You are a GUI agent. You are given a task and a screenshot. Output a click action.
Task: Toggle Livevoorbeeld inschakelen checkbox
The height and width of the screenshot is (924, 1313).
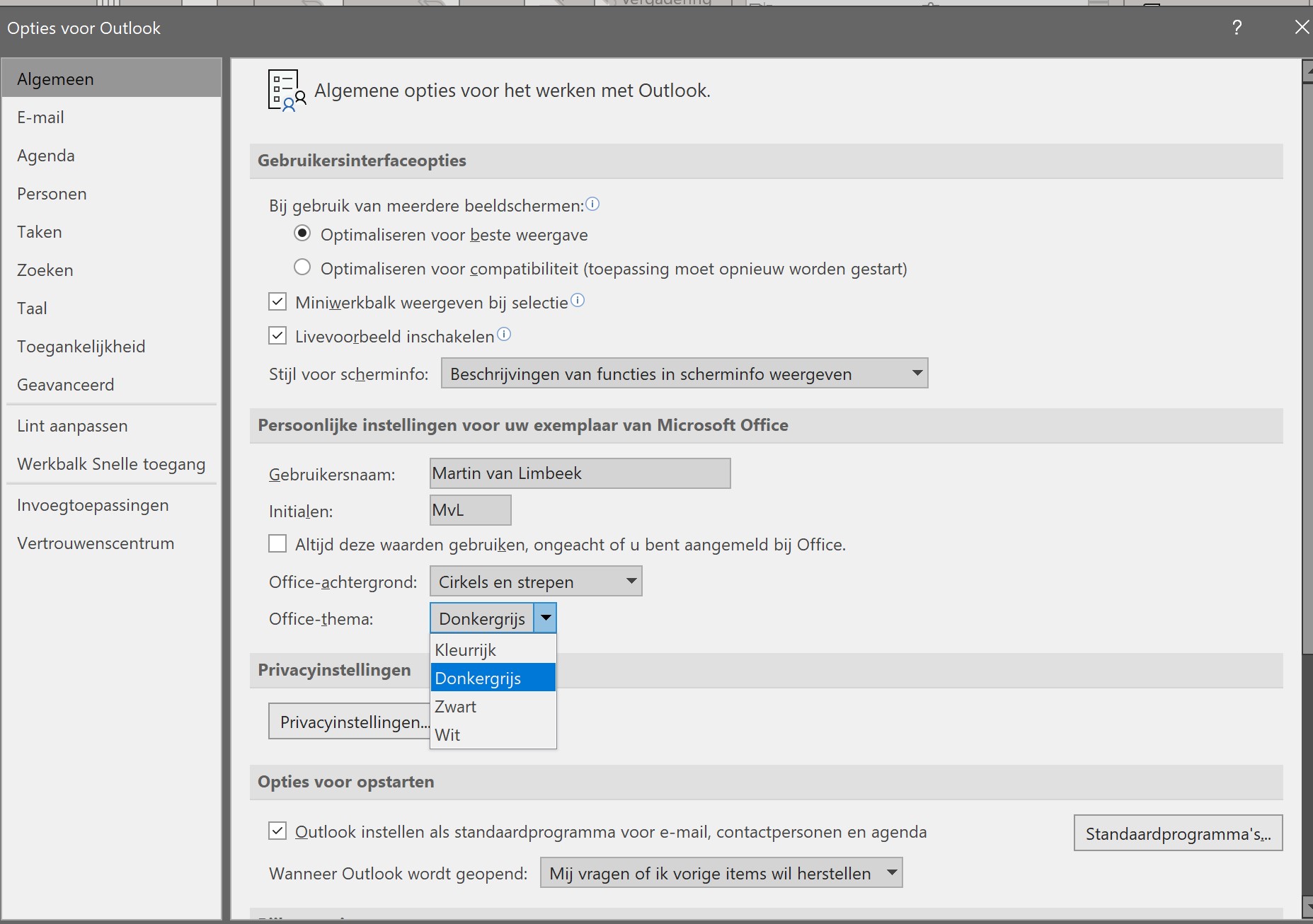pos(277,336)
